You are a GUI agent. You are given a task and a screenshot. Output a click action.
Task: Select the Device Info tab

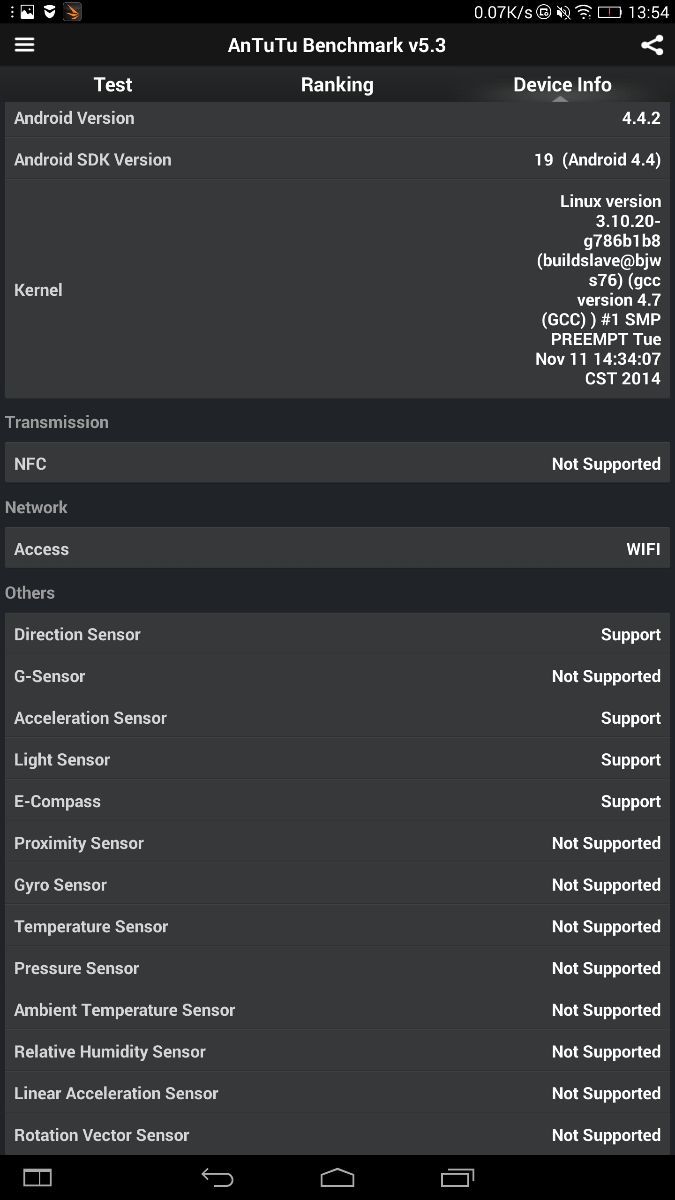pyautogui.click(x=562, y=85)
